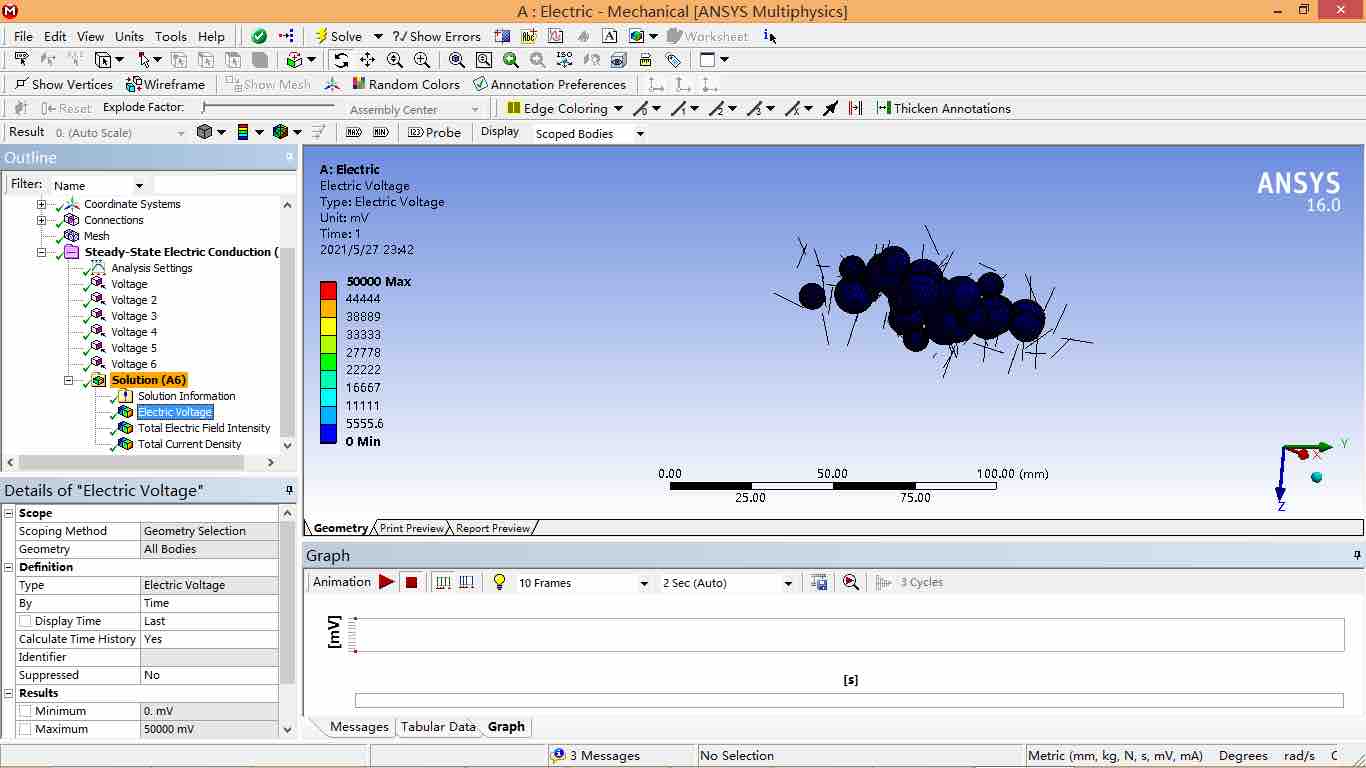Screen dimensions: 1366x768
Task: Click the Solve lightning button
Action: 338,36
